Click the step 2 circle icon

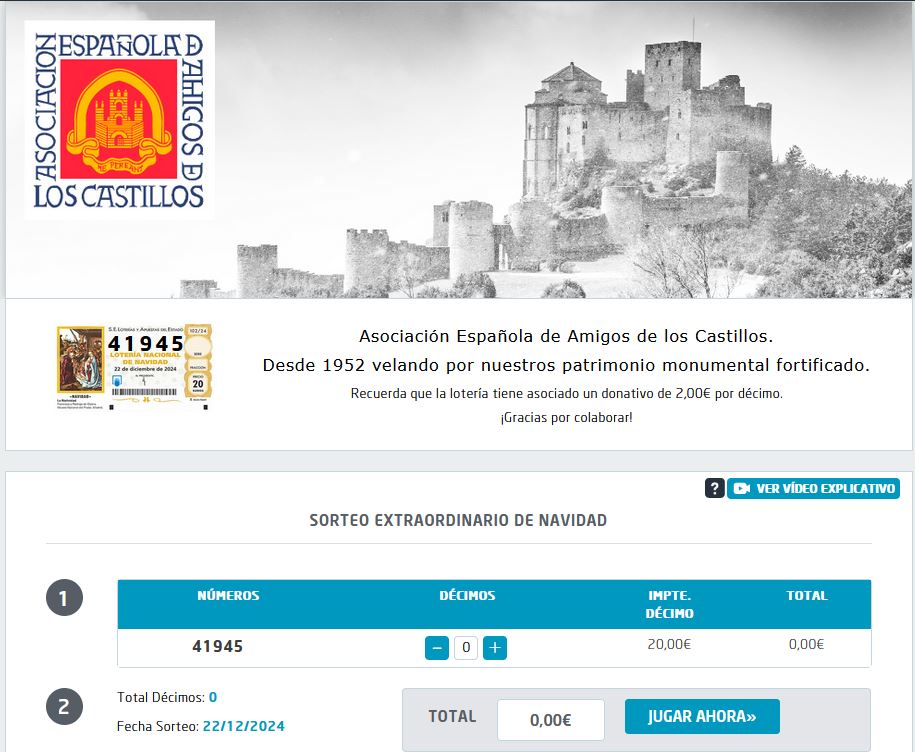[64, 706]
